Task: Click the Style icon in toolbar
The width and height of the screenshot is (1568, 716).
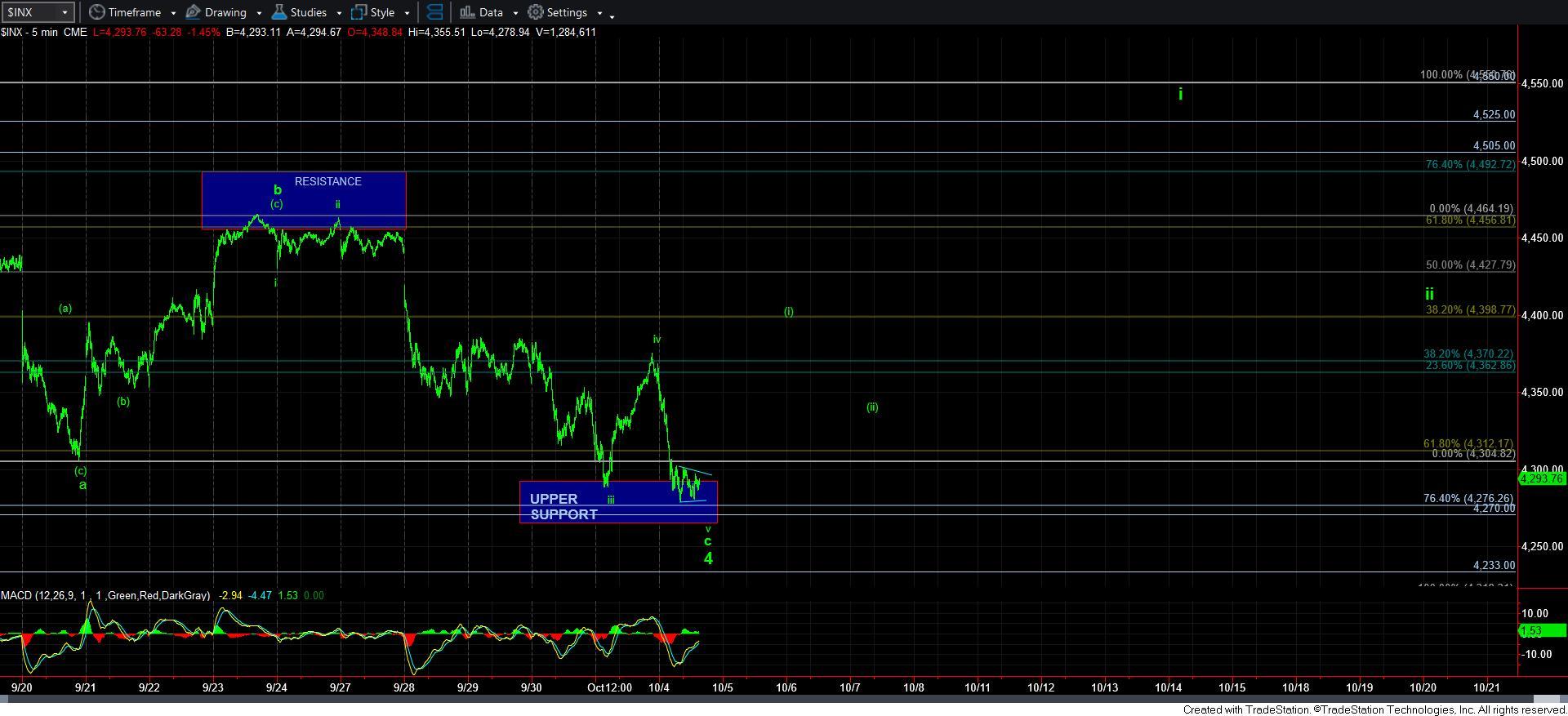Action: 359,12
